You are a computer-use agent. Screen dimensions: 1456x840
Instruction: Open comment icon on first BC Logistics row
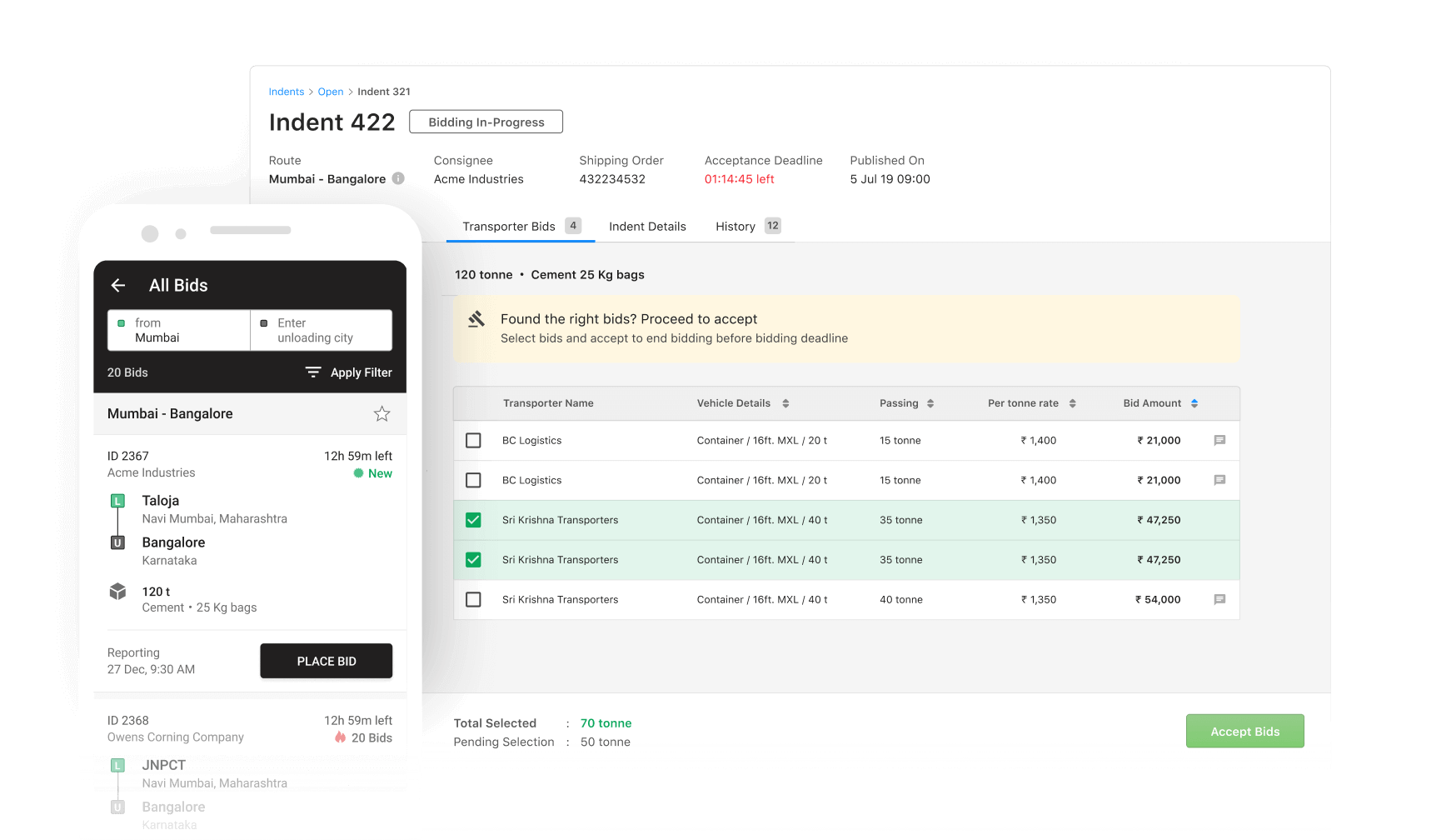coord(1219,441)
